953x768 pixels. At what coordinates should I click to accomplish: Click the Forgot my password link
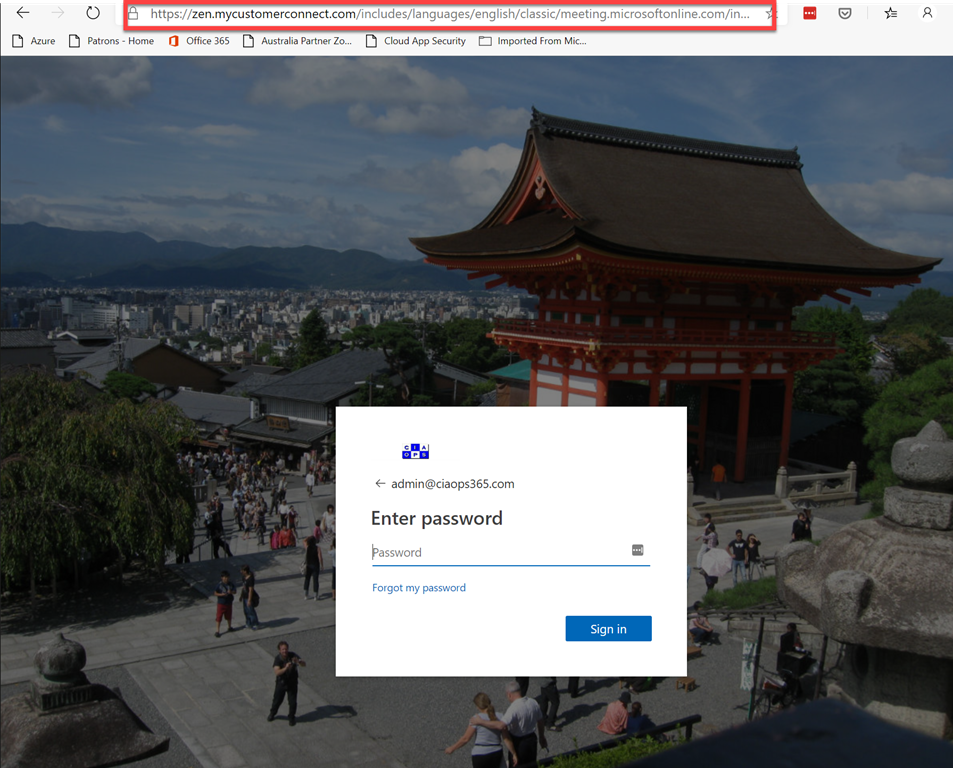(x=419, y=588)
